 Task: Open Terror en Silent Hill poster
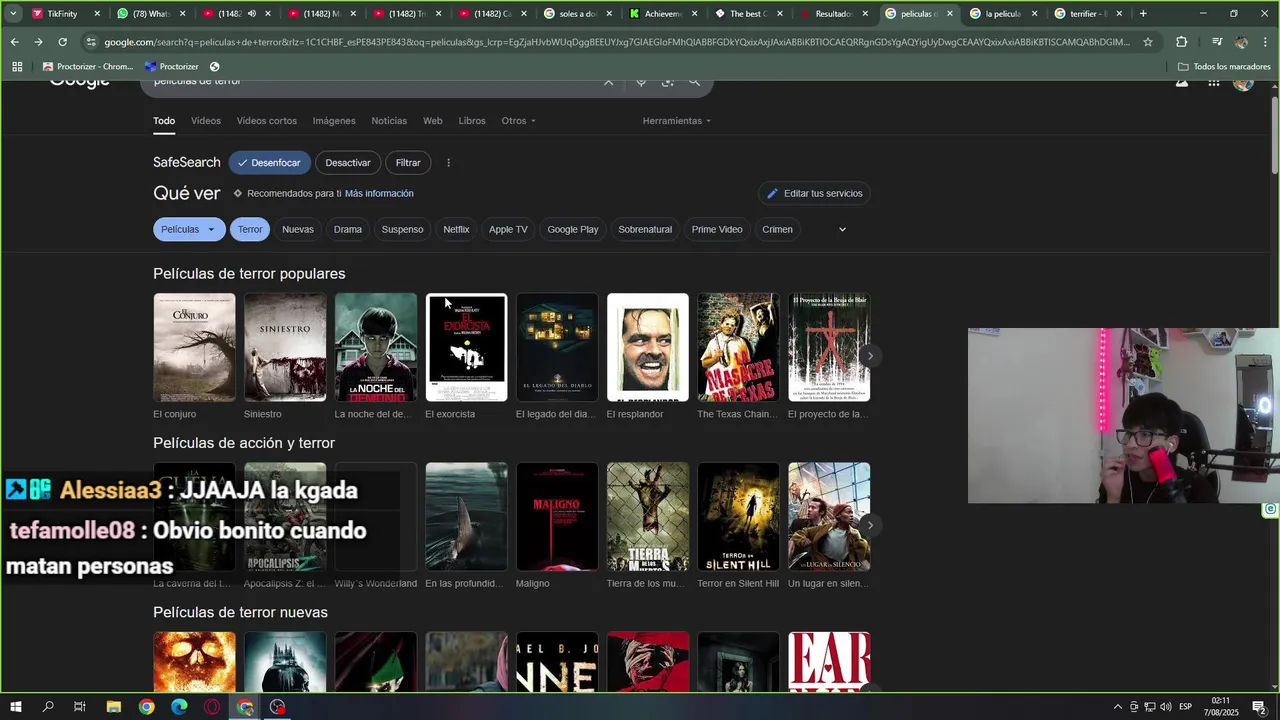[738, 516]
